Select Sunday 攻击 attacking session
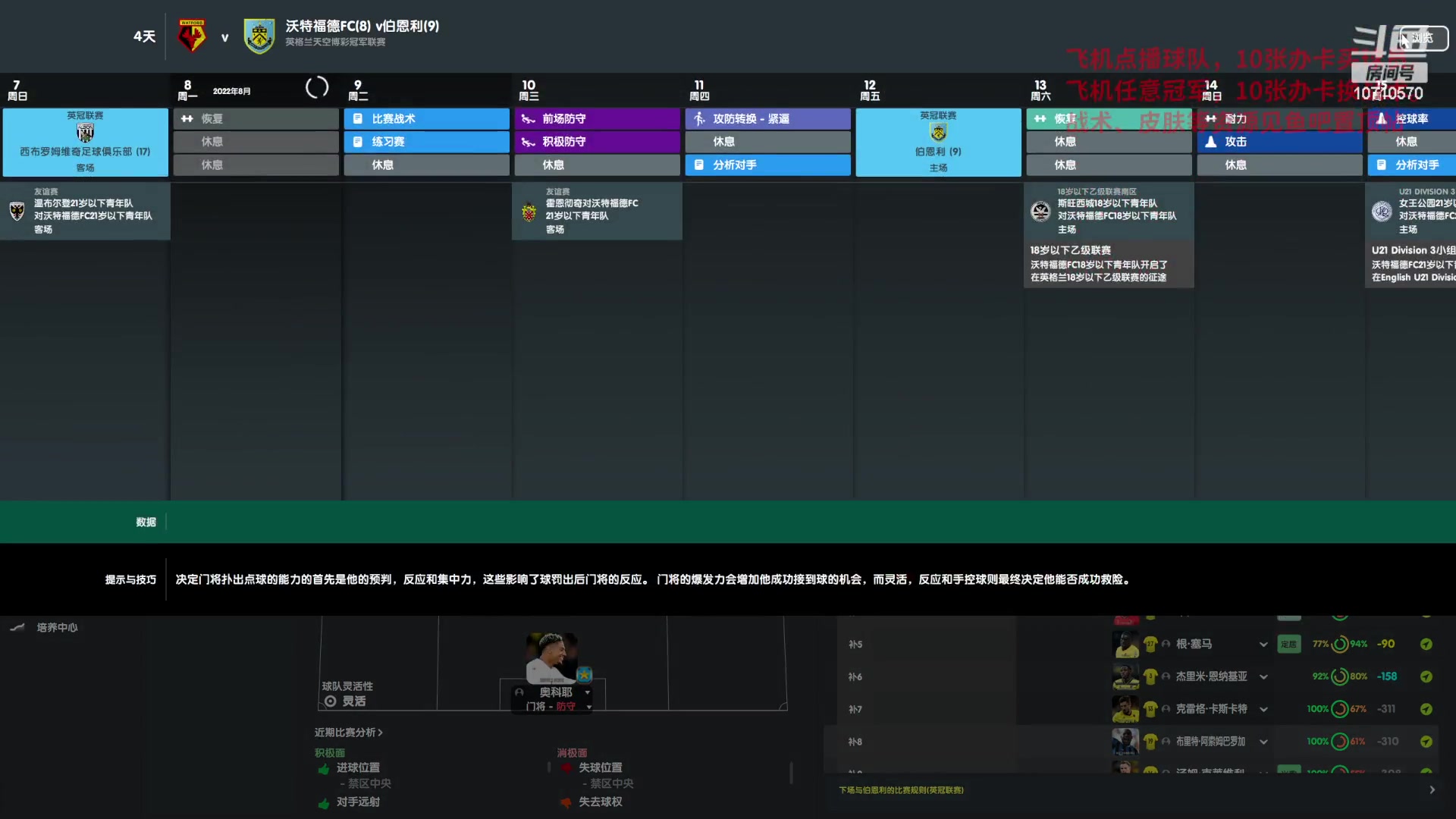The image size is (1456, 819). [1279, 142]
